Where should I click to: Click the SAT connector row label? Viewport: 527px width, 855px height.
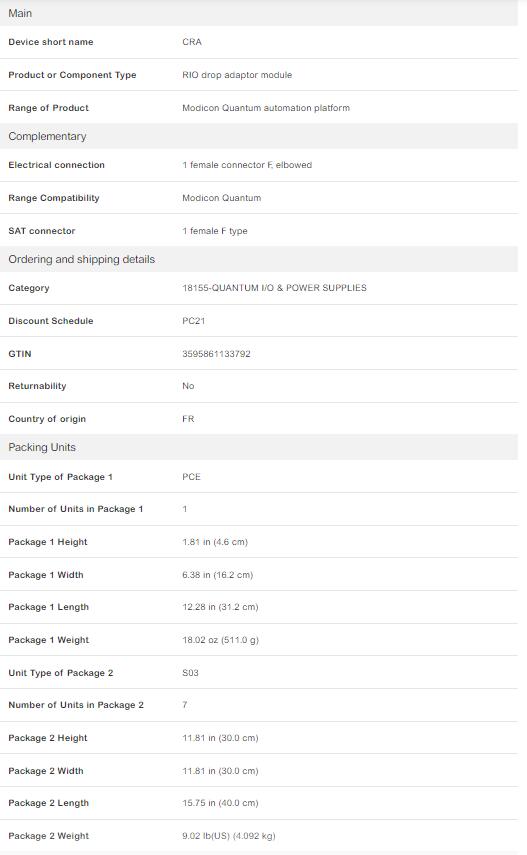41,231
